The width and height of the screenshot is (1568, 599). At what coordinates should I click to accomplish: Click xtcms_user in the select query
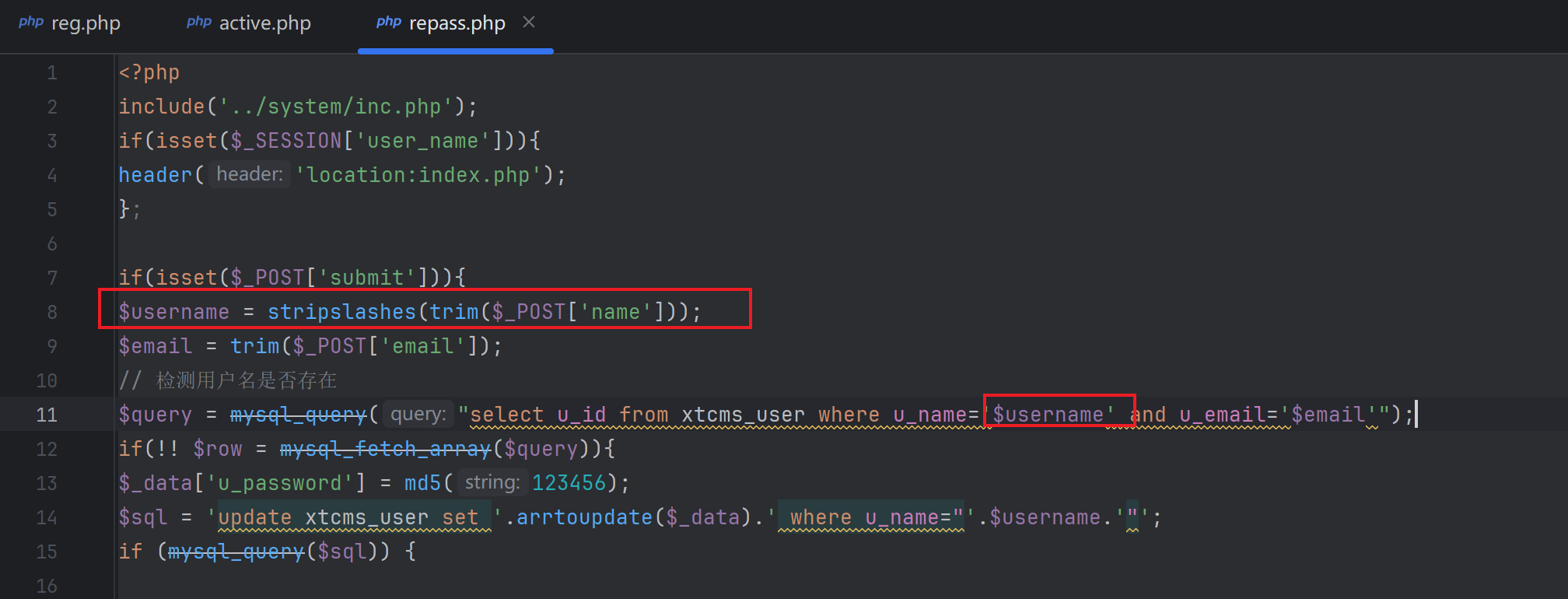[x=744, y=415]
